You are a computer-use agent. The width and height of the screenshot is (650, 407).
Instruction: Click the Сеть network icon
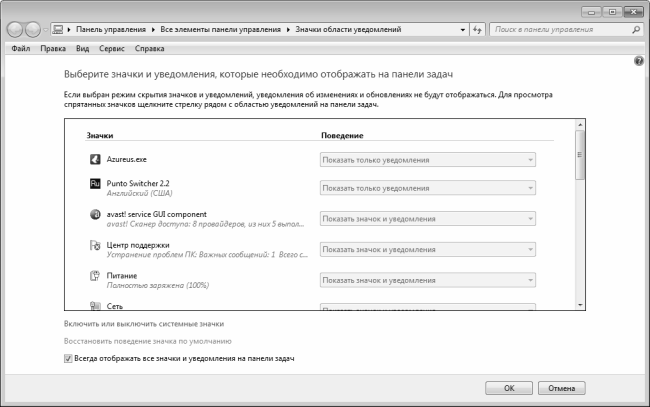click(96, 305)
